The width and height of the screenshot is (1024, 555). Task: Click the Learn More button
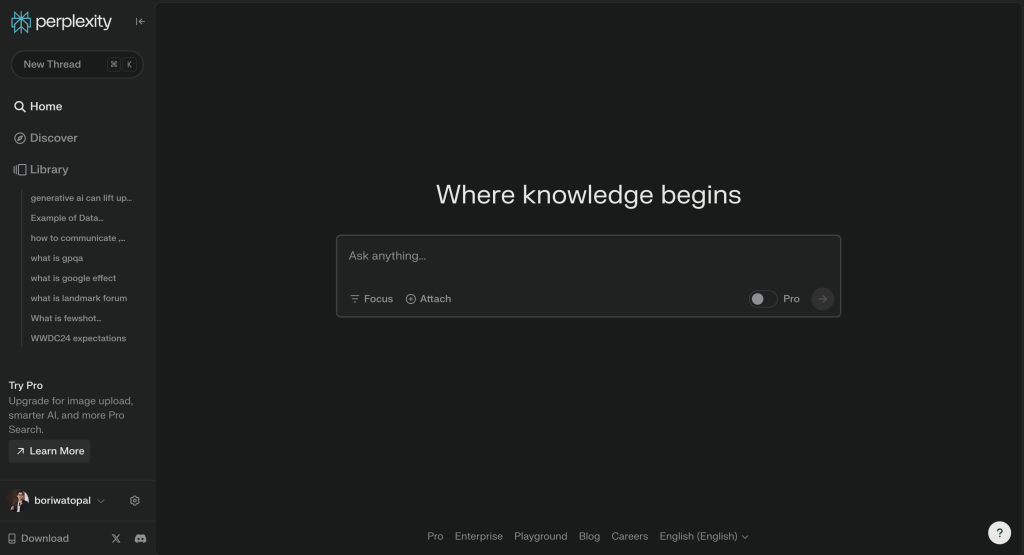49,451
